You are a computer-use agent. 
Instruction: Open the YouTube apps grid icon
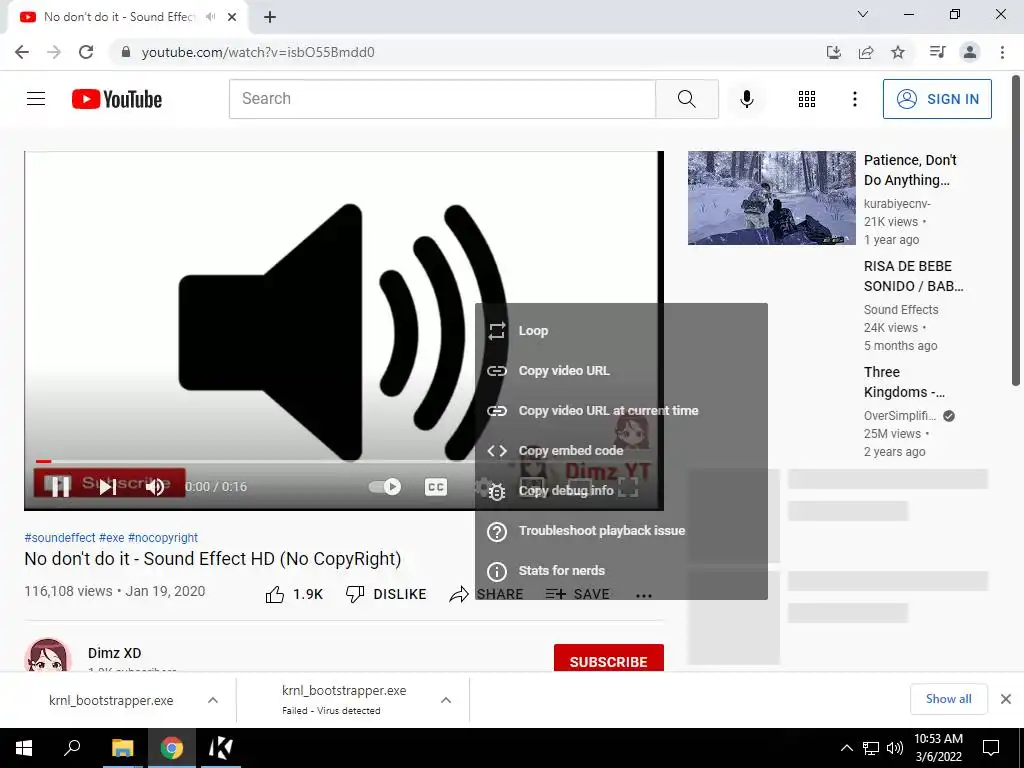[x=807, y=99]
